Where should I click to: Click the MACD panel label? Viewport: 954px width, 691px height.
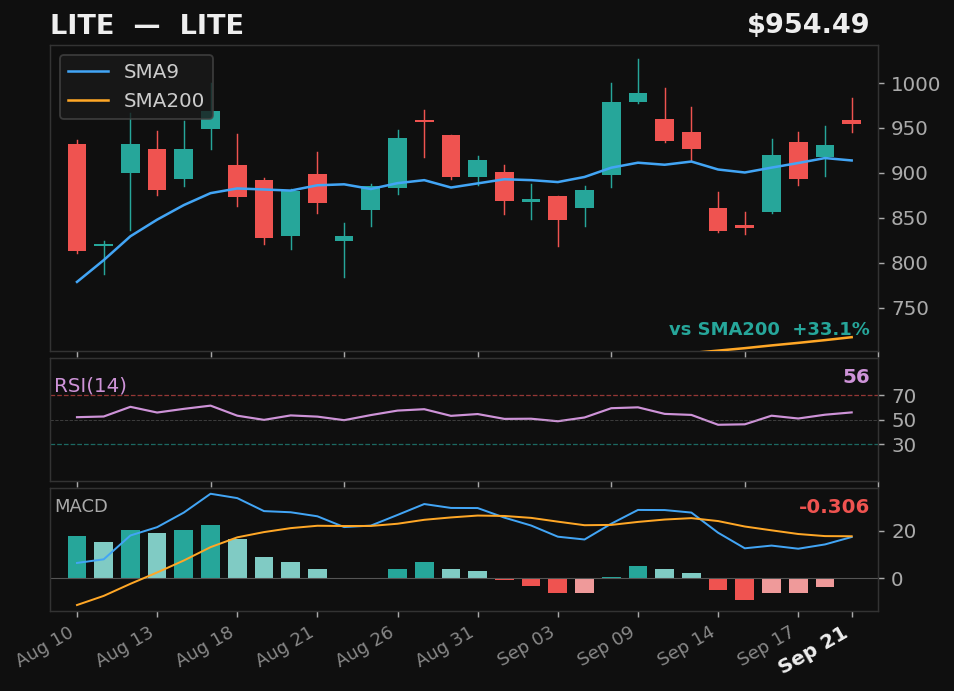tap(81, 506)
